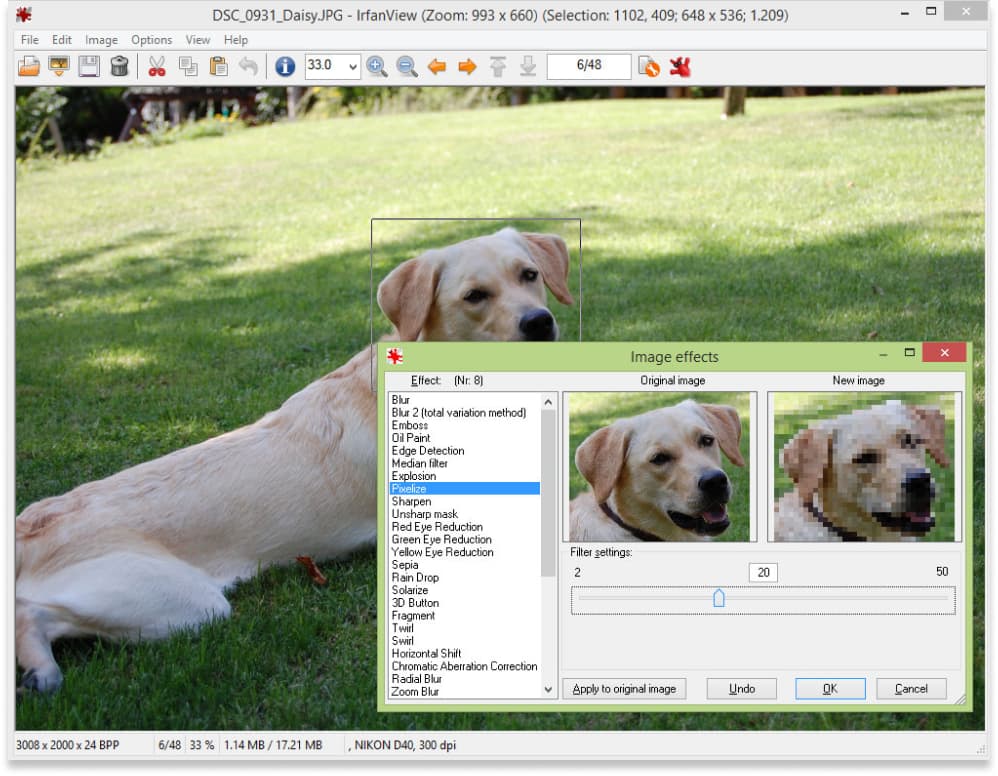Expand the Effect menu in the Image effects dialog

428,380
